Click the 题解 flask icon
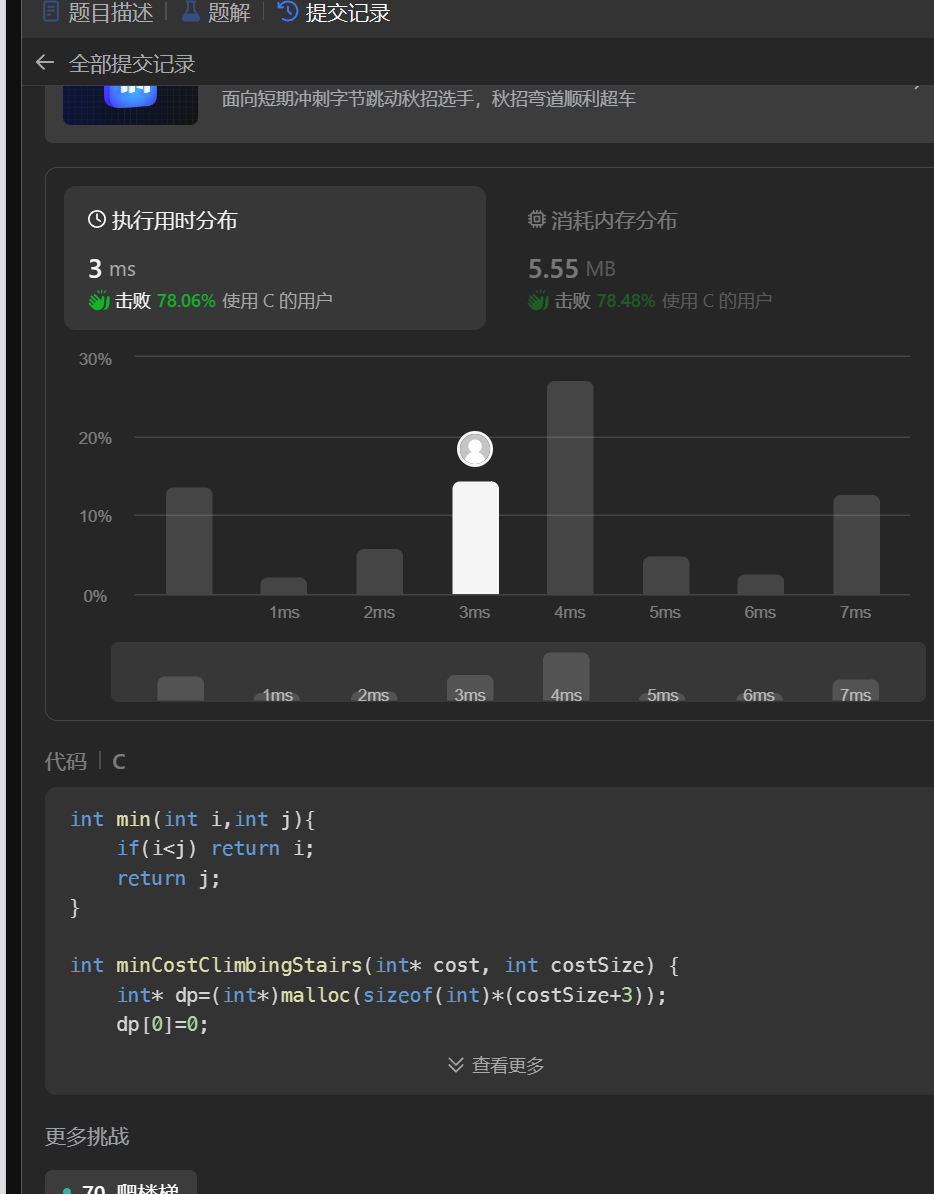The width and height of the screenshot is (934, 1194). point(190,12)
